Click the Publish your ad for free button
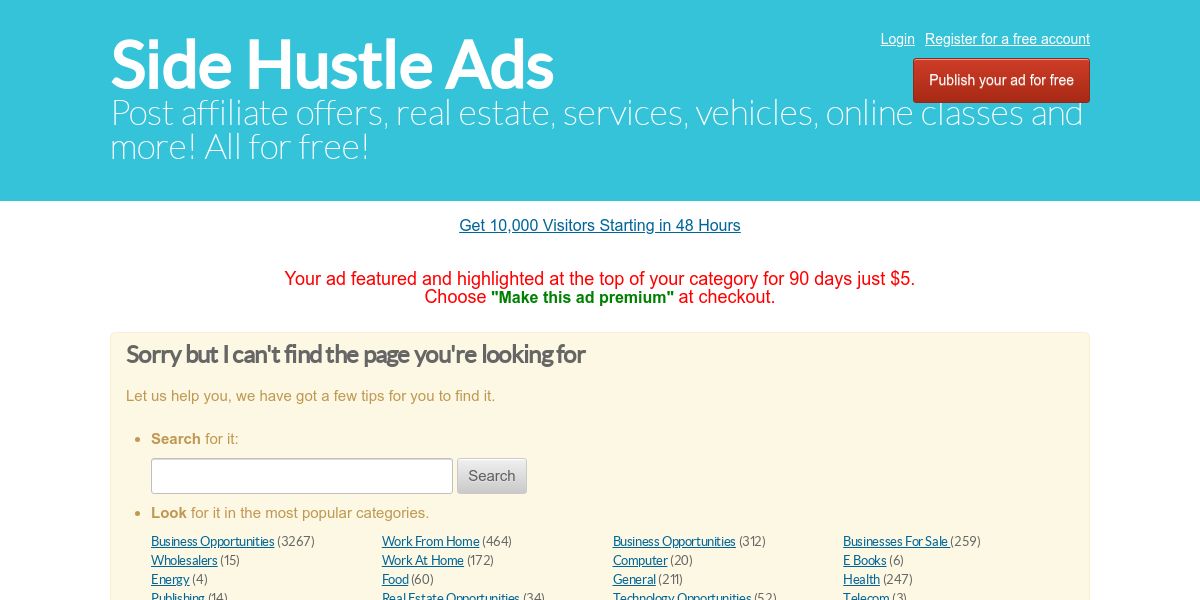Screen dimensions: 1200x600 click(1001, 80)
